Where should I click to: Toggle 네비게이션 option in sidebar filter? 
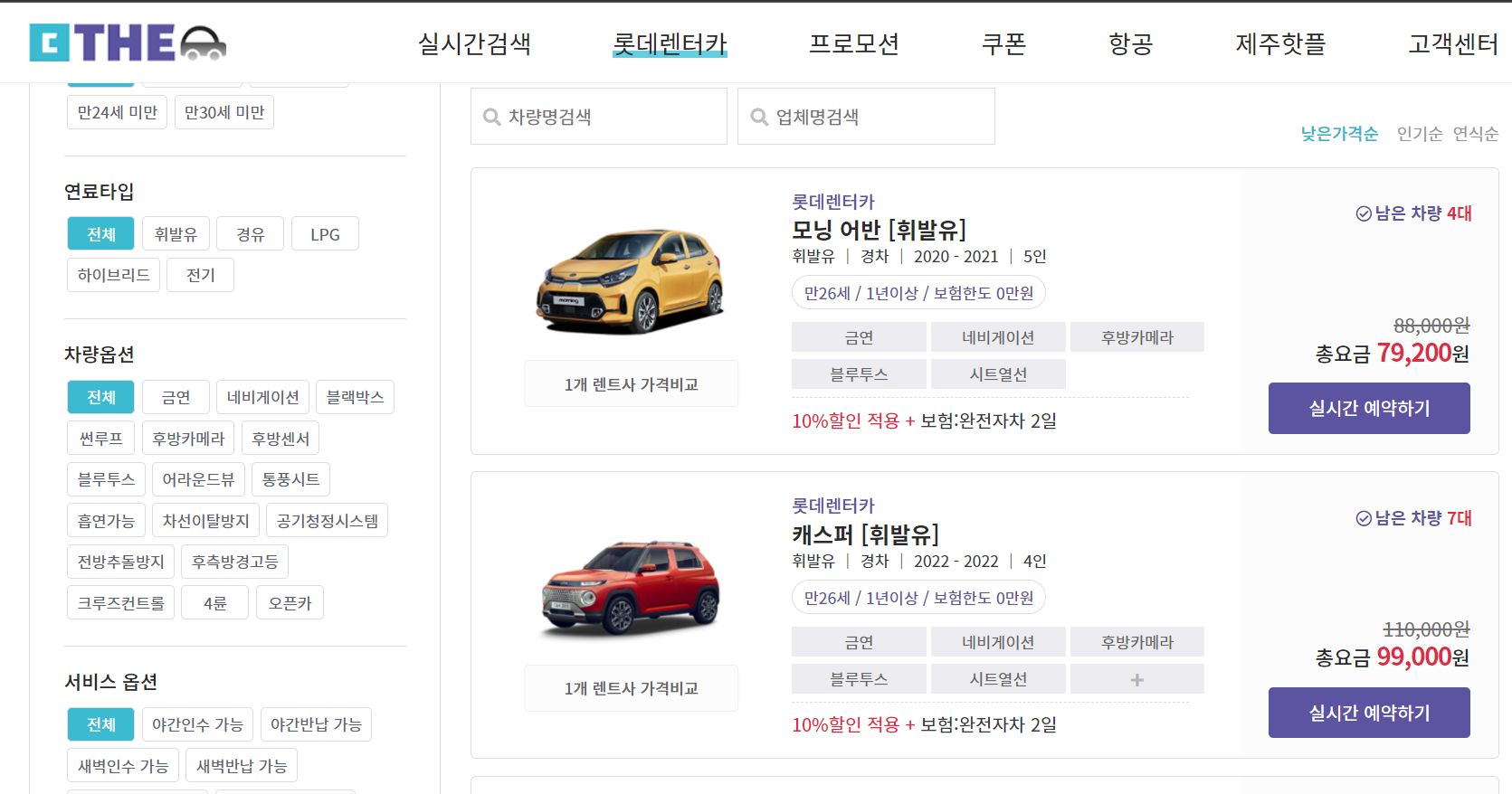262,397
